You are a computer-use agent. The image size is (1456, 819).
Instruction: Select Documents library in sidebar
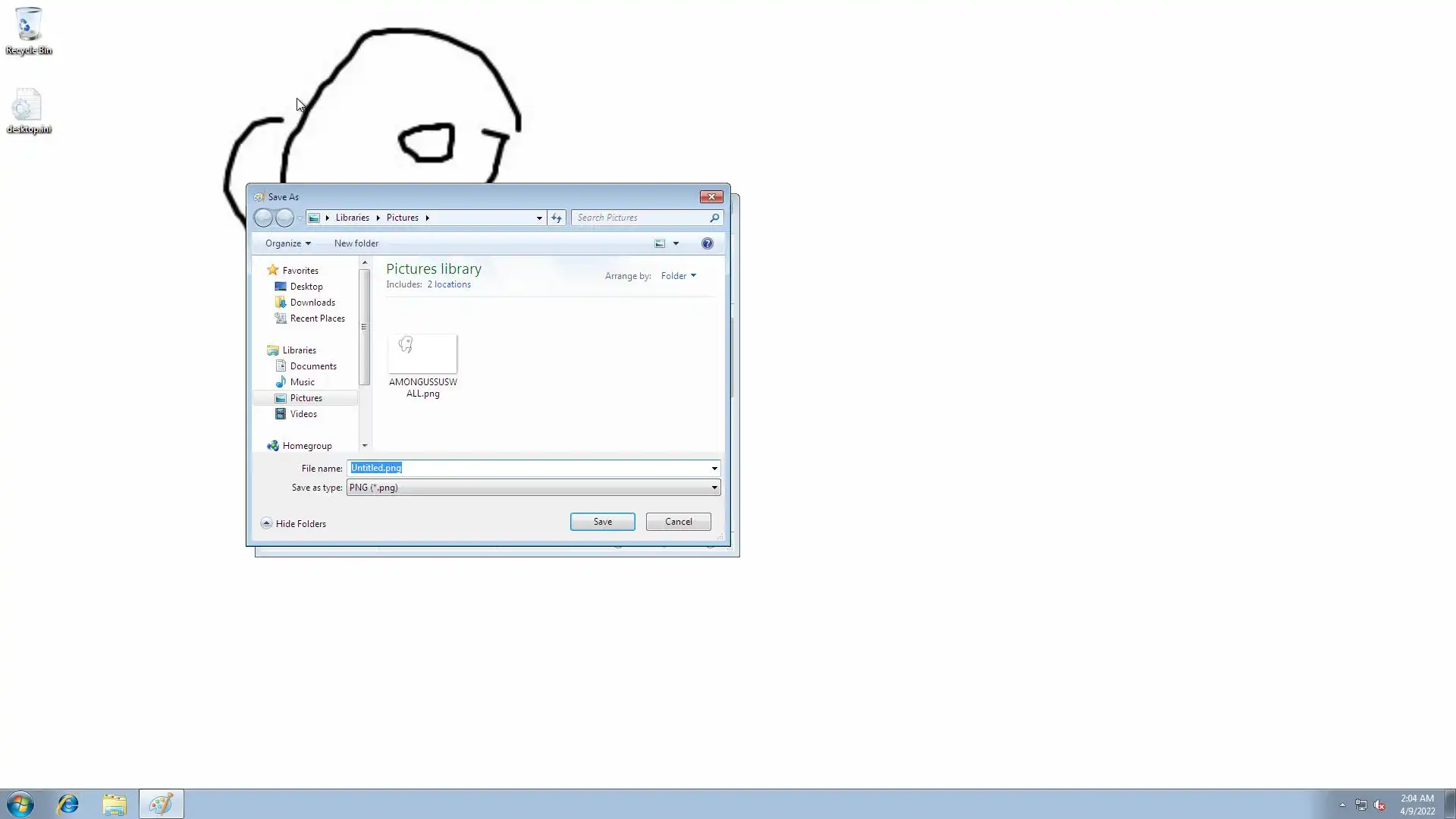click(312, 366)
